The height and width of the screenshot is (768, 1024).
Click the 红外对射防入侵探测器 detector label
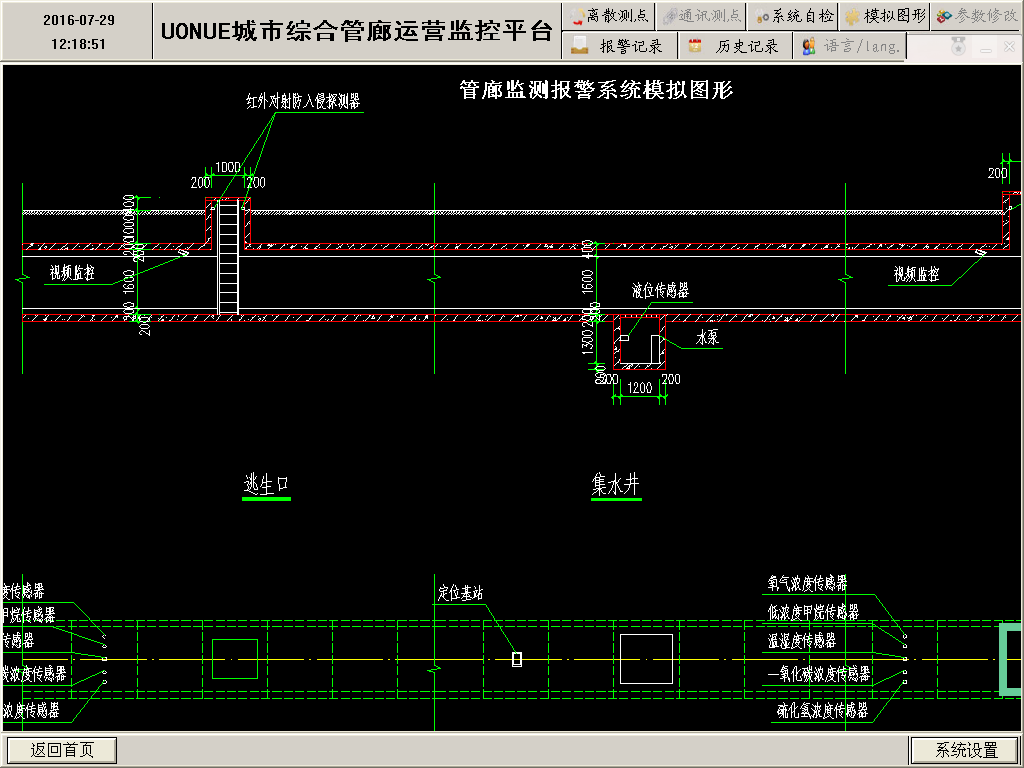(303, 101)
